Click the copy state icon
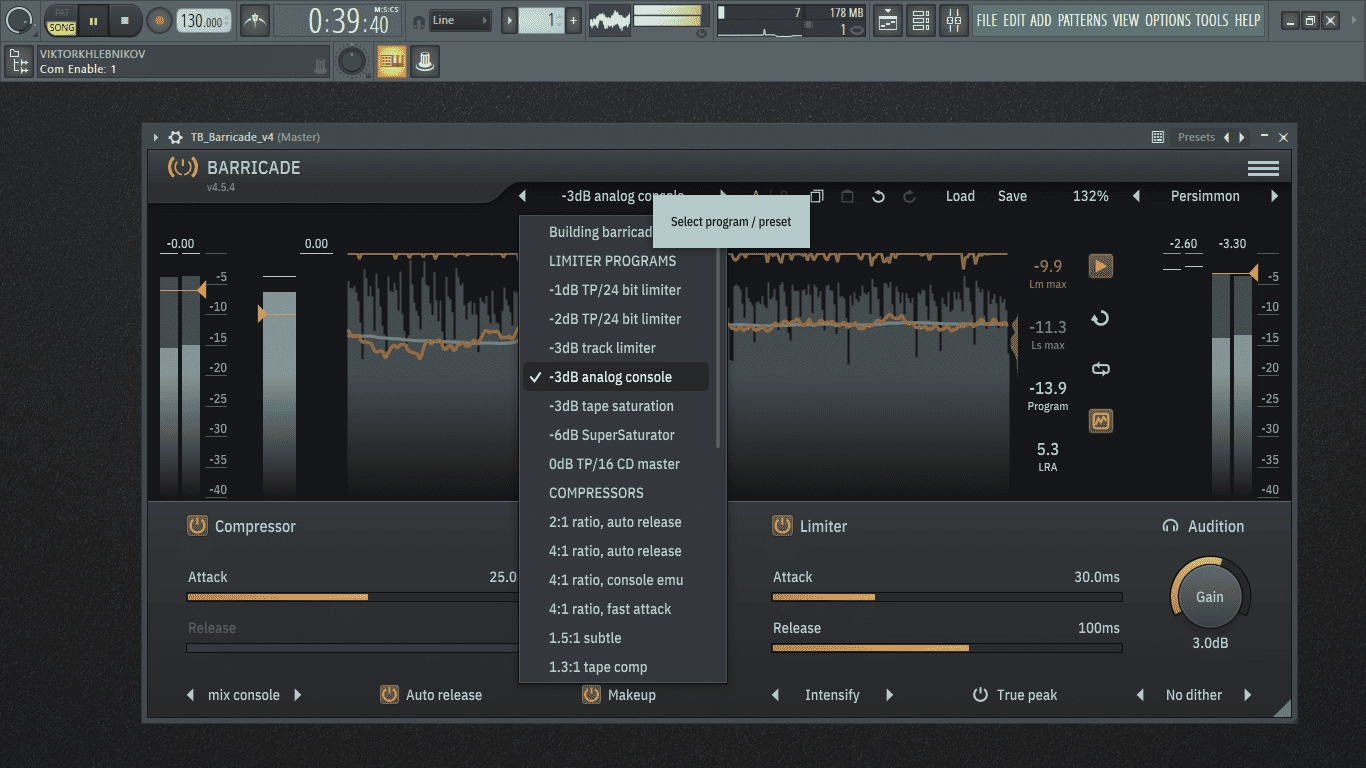 817,196
